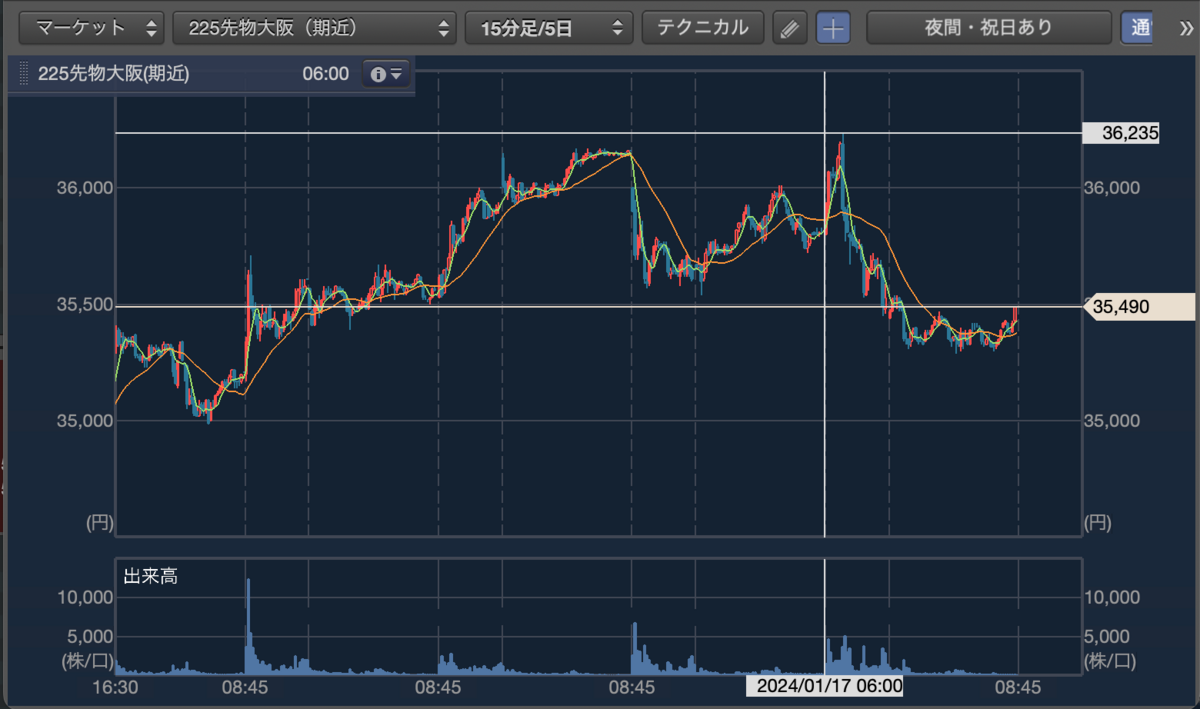Open the info dropdown beside 06:00
This screenshot has height=709, width=1200.
385,74
